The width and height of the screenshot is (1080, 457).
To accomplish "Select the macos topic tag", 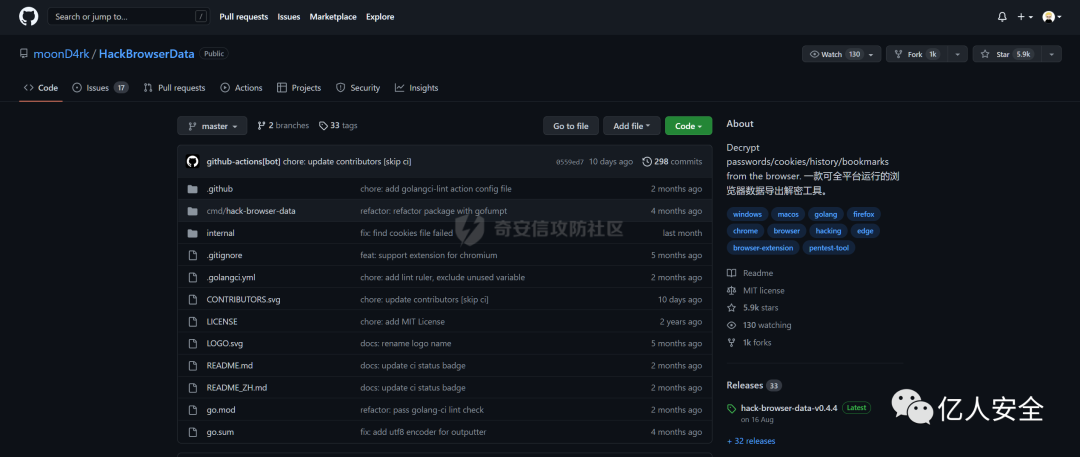I will (x=789, y=214).
